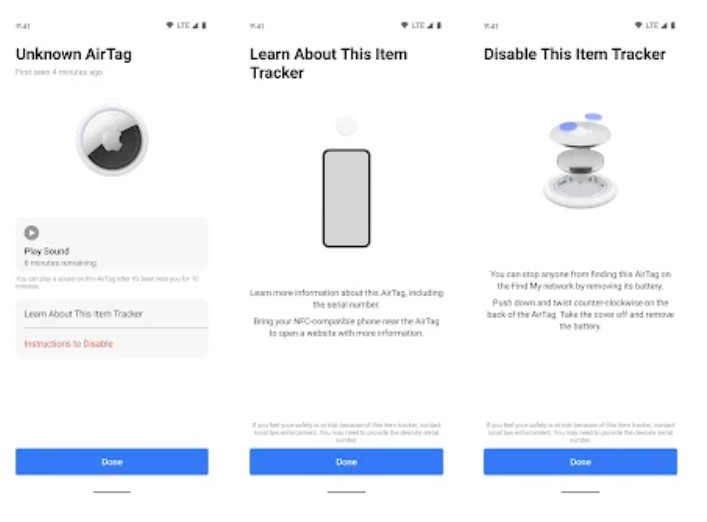Tap the home gesture bar under third screen
The width and height of the screenshot is (707, 522).
coord(580,492)
